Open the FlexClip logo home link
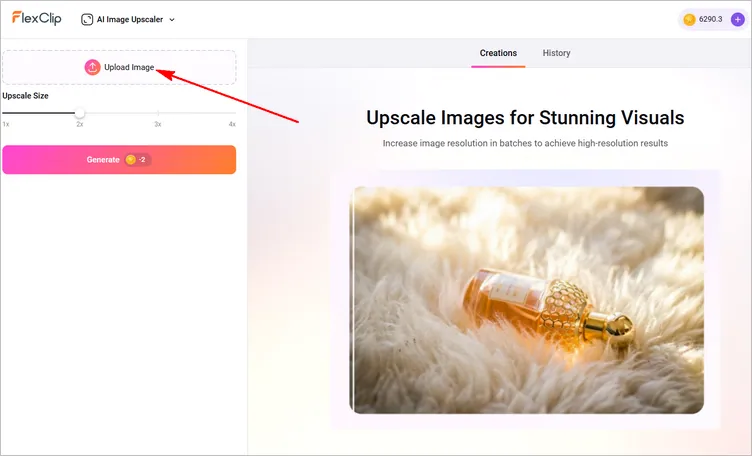 tap(37, 18)
